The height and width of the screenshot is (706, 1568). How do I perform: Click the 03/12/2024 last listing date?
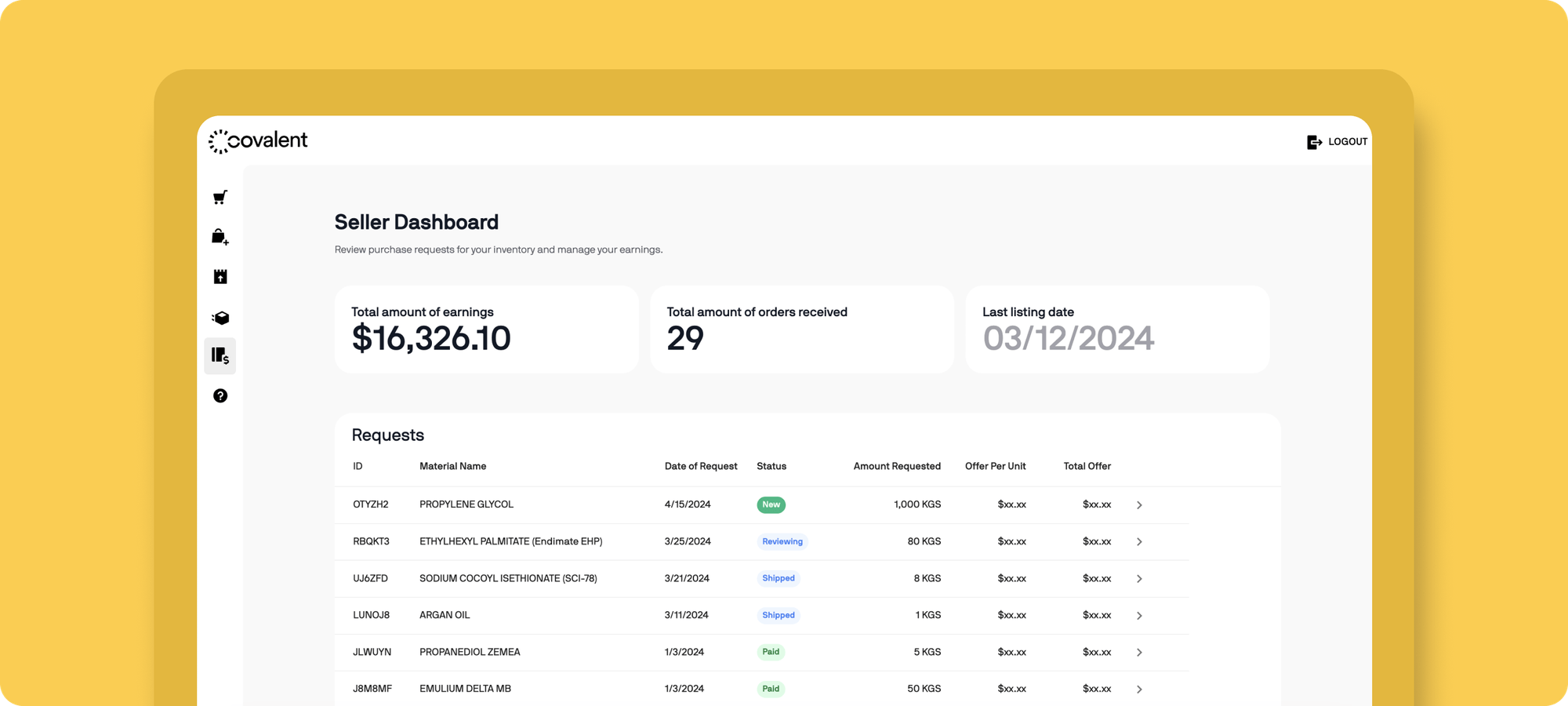point(1069,339)
